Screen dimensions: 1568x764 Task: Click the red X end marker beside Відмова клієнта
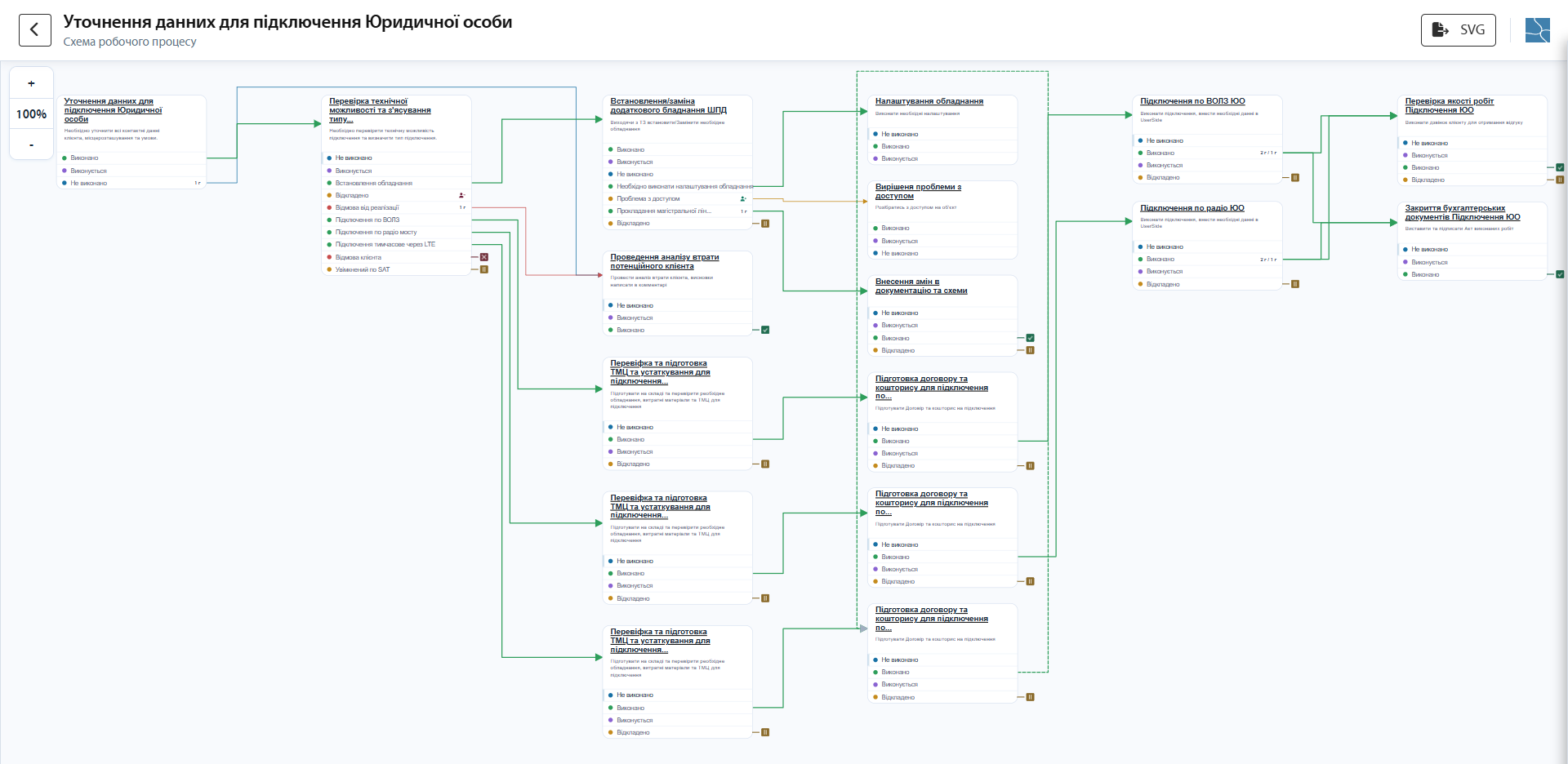(483, 257)
